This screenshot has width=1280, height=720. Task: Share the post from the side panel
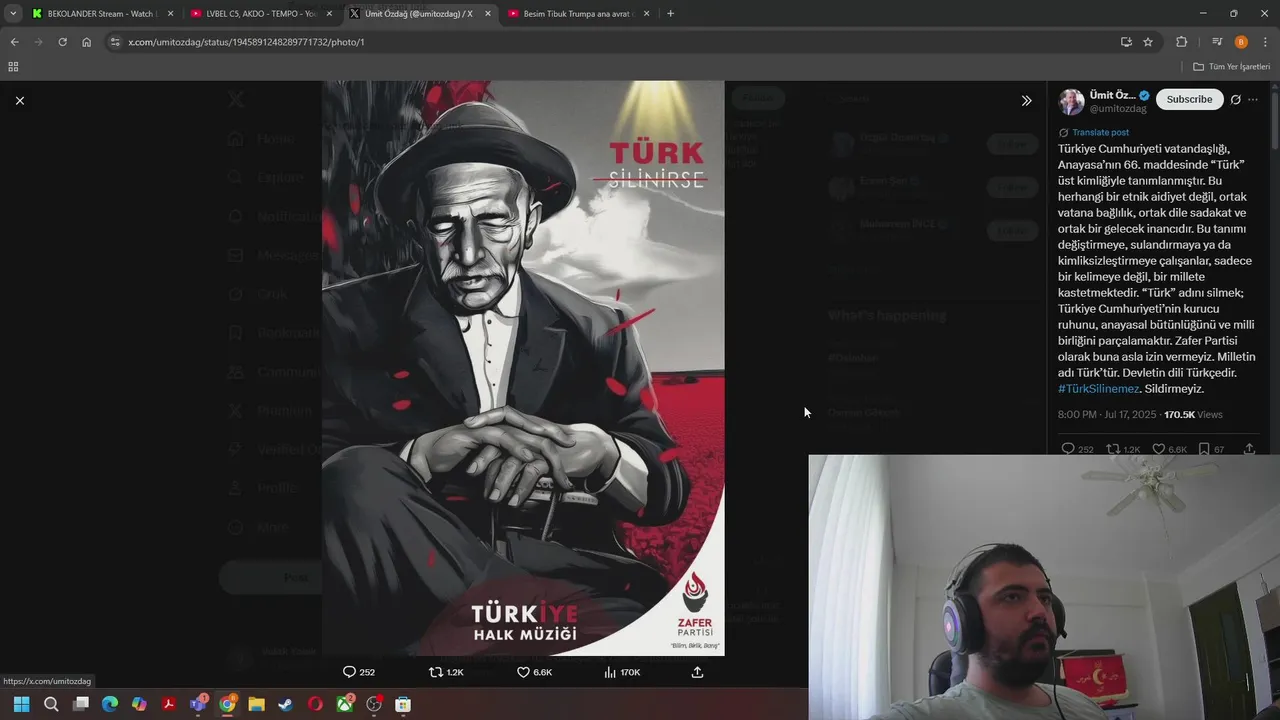(1249, 449)
